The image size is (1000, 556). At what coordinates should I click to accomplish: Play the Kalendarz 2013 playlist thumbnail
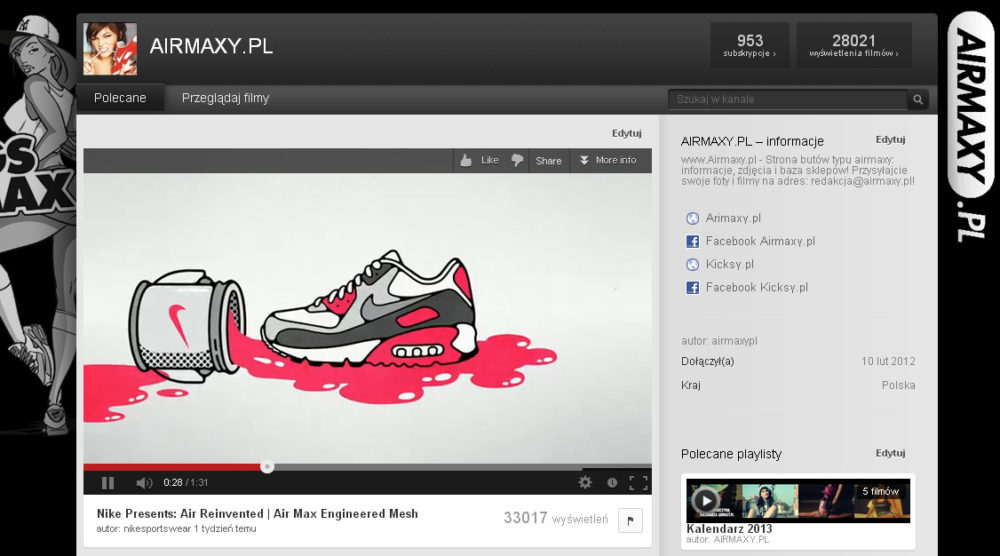pos(798,501)
